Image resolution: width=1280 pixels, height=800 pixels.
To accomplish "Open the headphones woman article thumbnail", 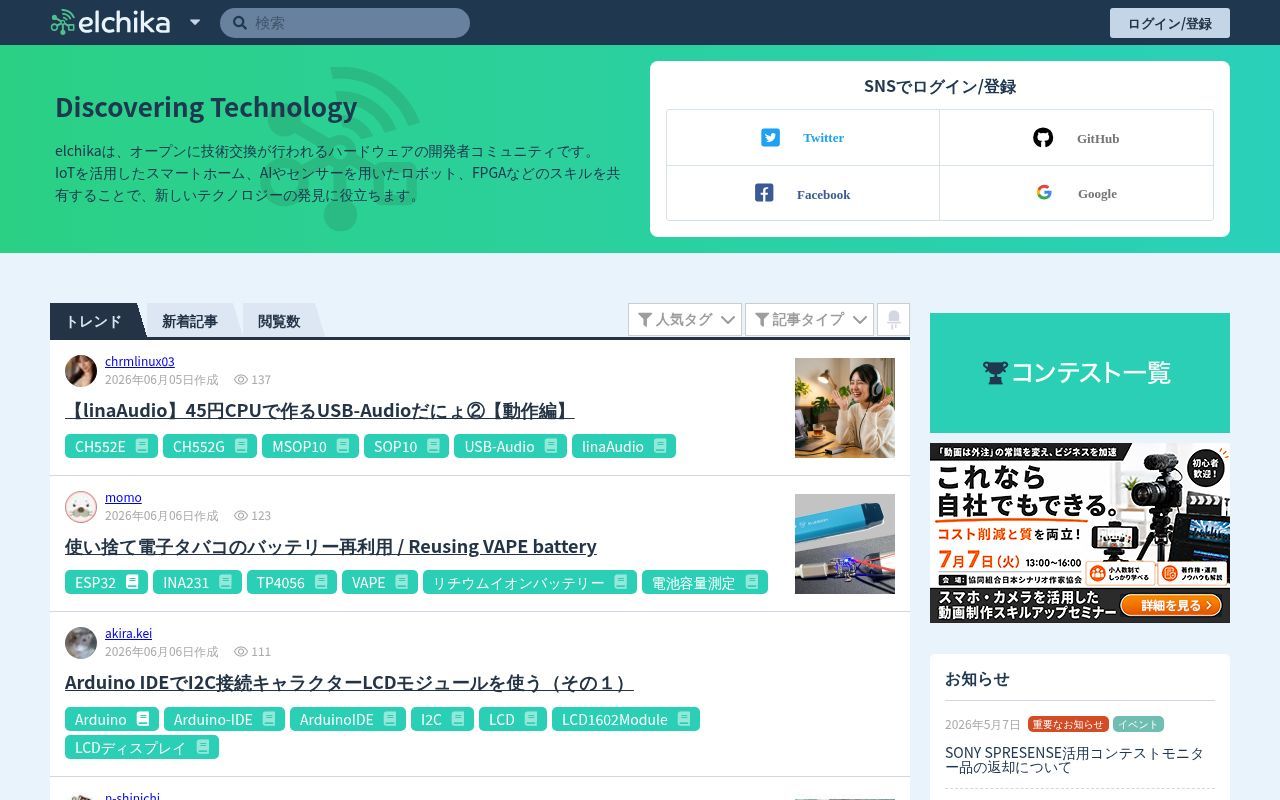I will 845,408.
